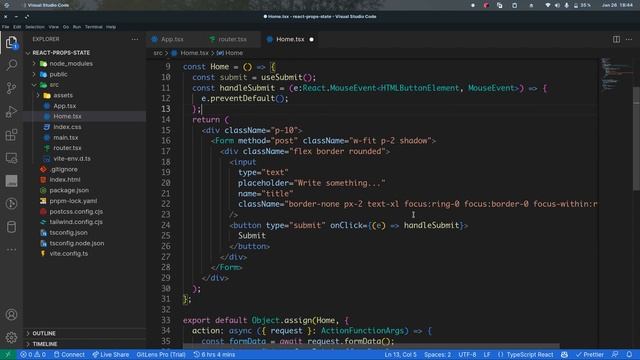Open the Terminal menu
The width and height of the screenshot is (640, 360).
[x=93, y=27]
